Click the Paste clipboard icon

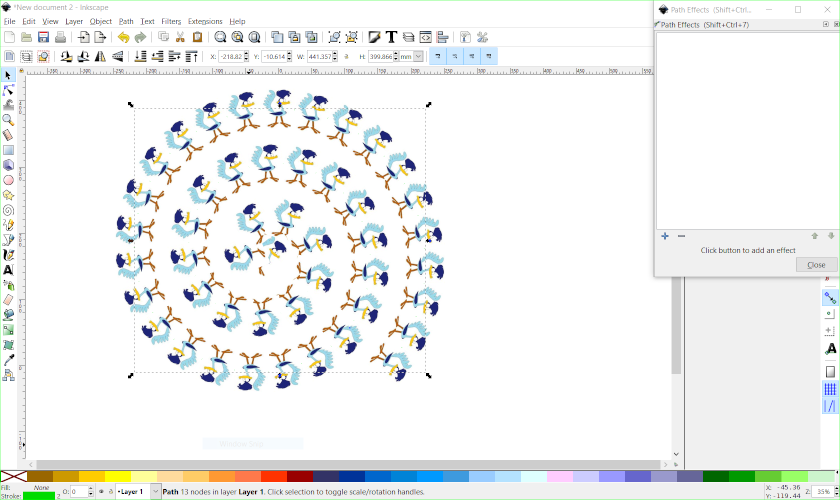coord(197,37)
